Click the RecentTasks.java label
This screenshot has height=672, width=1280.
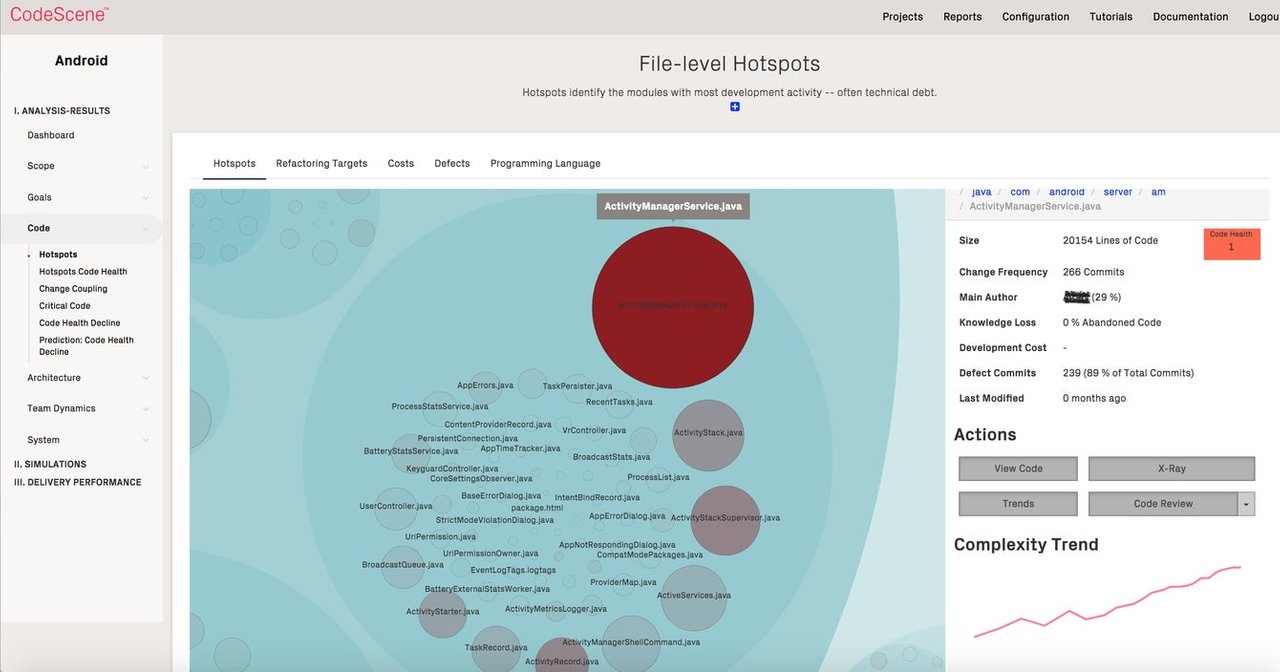pos(619,403)
